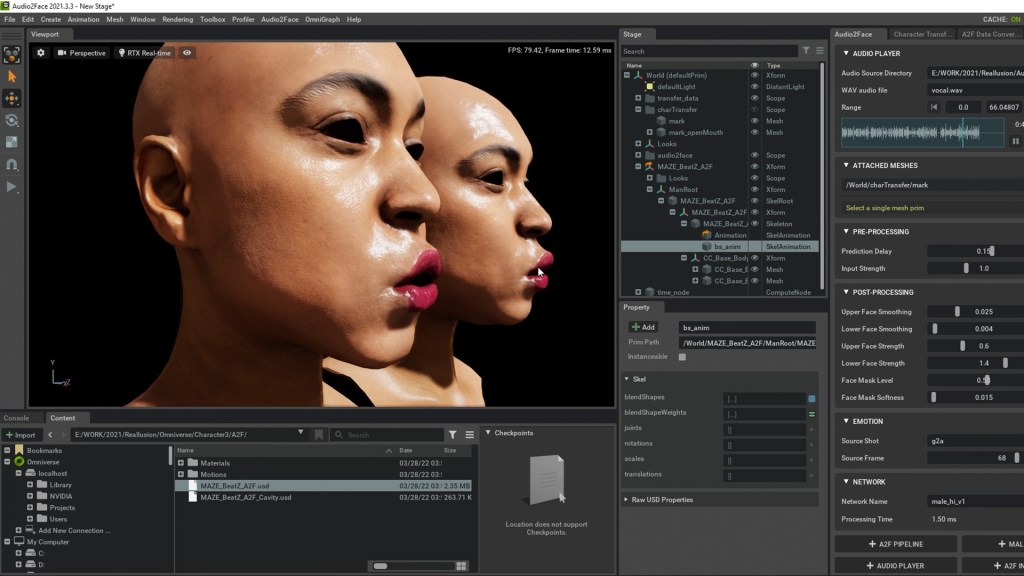Open the Content browser options menu icon

point(470,435)
